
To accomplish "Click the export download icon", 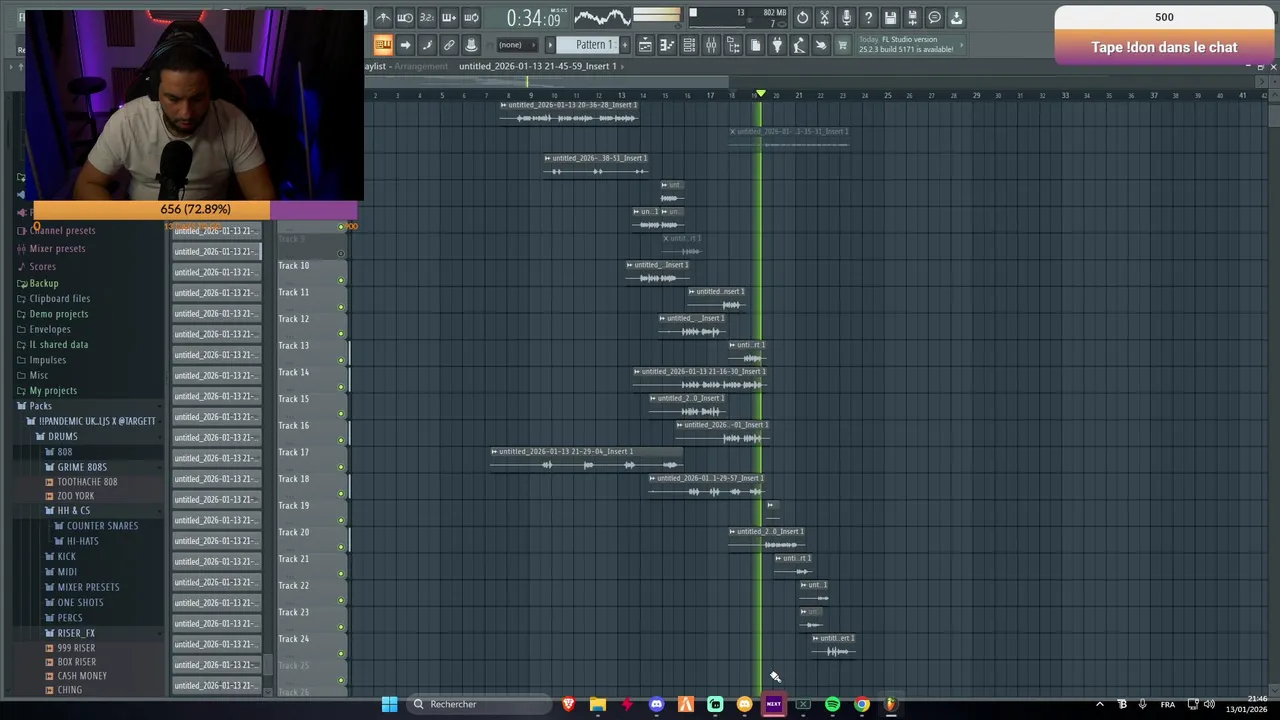I will pos(956,17).
